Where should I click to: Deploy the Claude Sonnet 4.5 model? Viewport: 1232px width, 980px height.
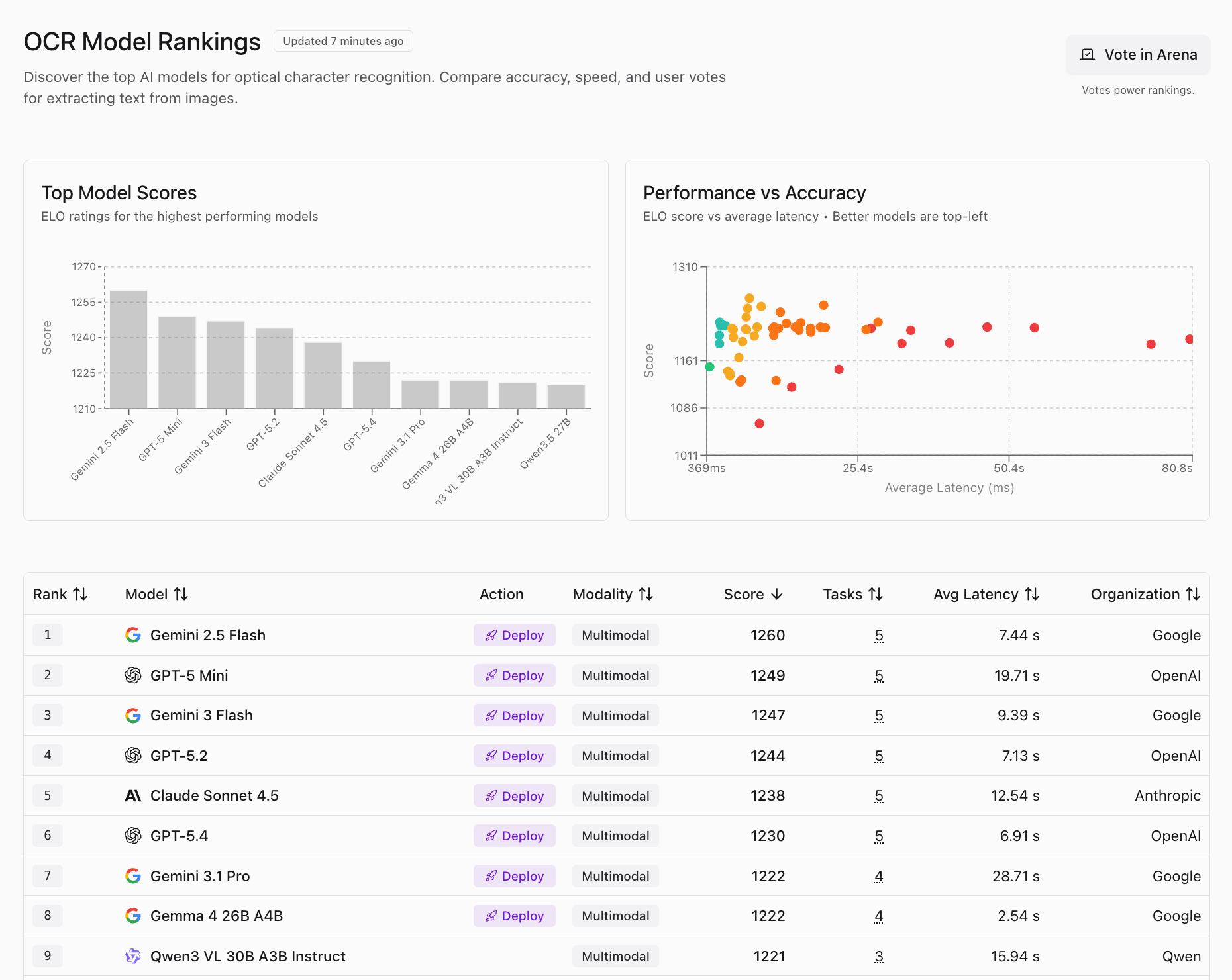pyautogui.click(x=515, y=796)
